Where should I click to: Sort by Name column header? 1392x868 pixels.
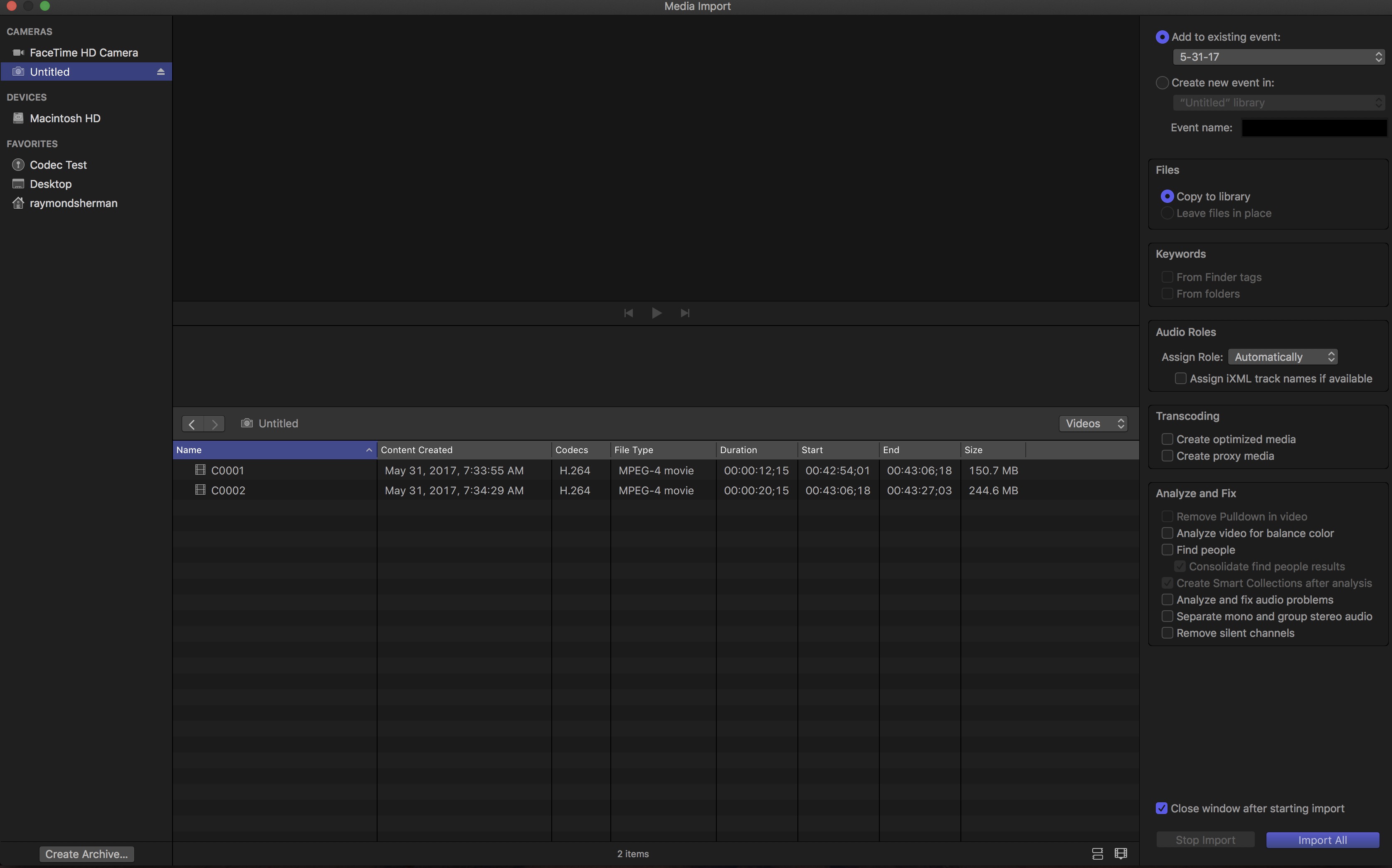[x=274, y=450]
